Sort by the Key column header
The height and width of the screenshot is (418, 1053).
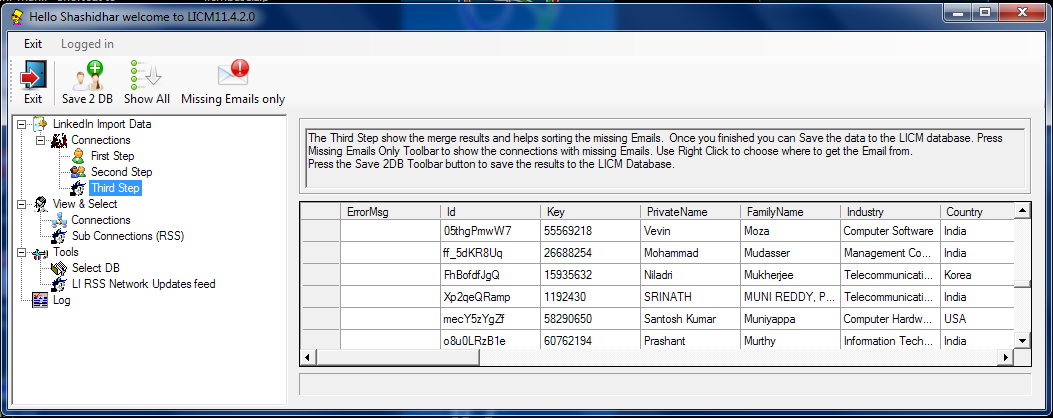tap(590, 212)
